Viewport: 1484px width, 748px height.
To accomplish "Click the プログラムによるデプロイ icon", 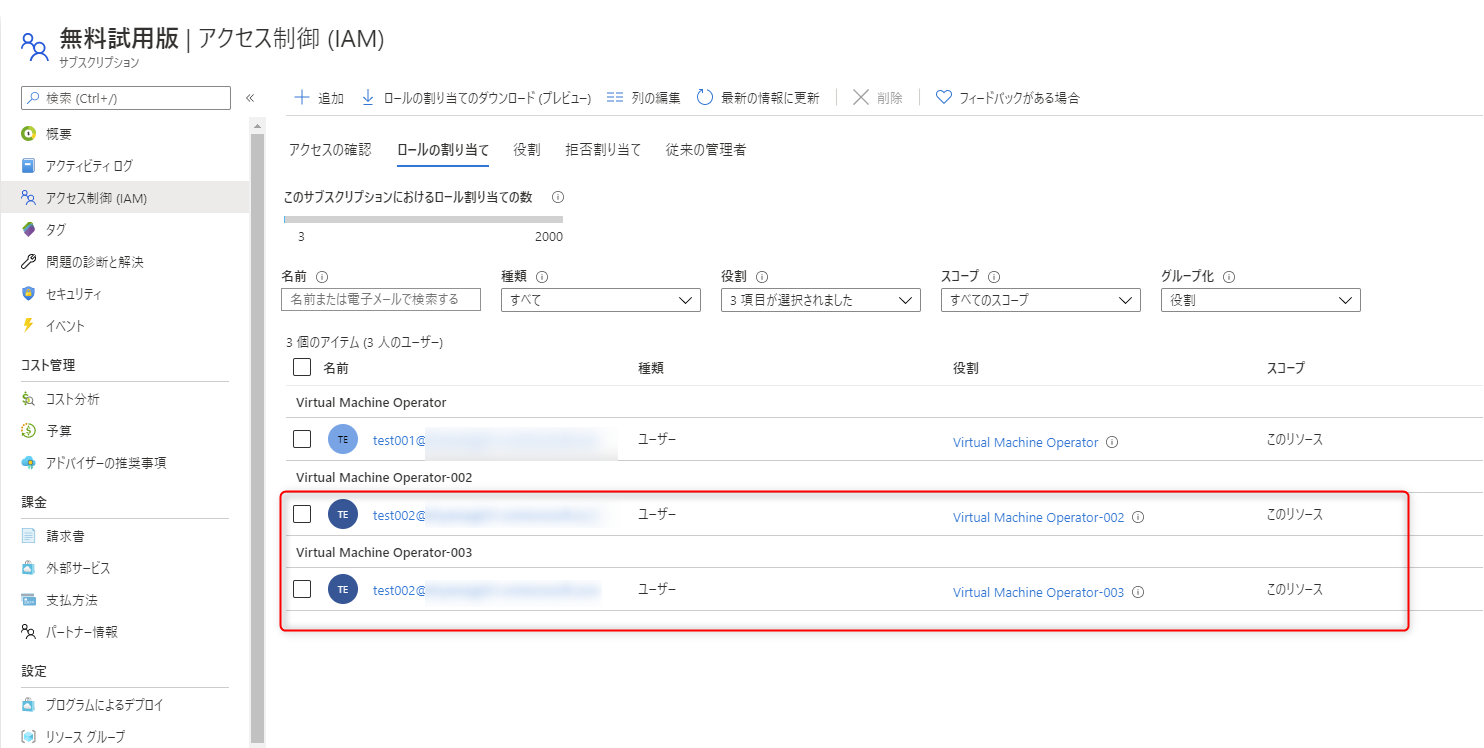I will pos(29,705).
